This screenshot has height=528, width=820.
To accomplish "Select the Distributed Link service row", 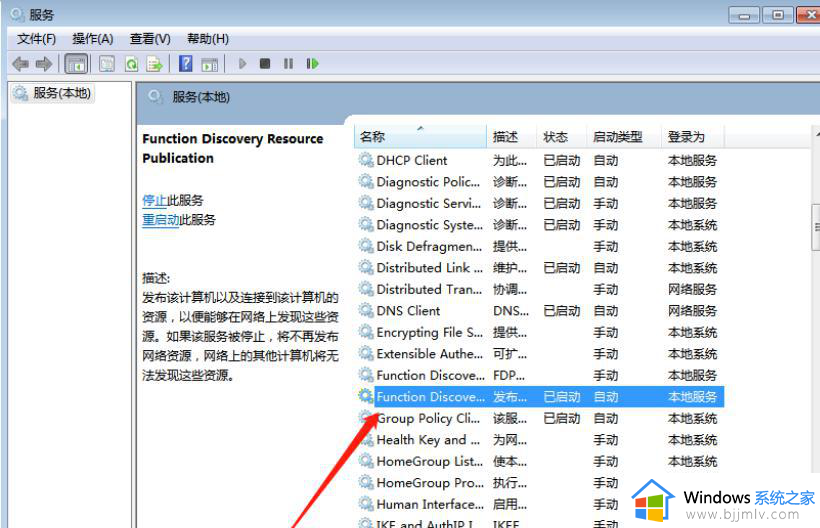I will (x=540, y=268).
